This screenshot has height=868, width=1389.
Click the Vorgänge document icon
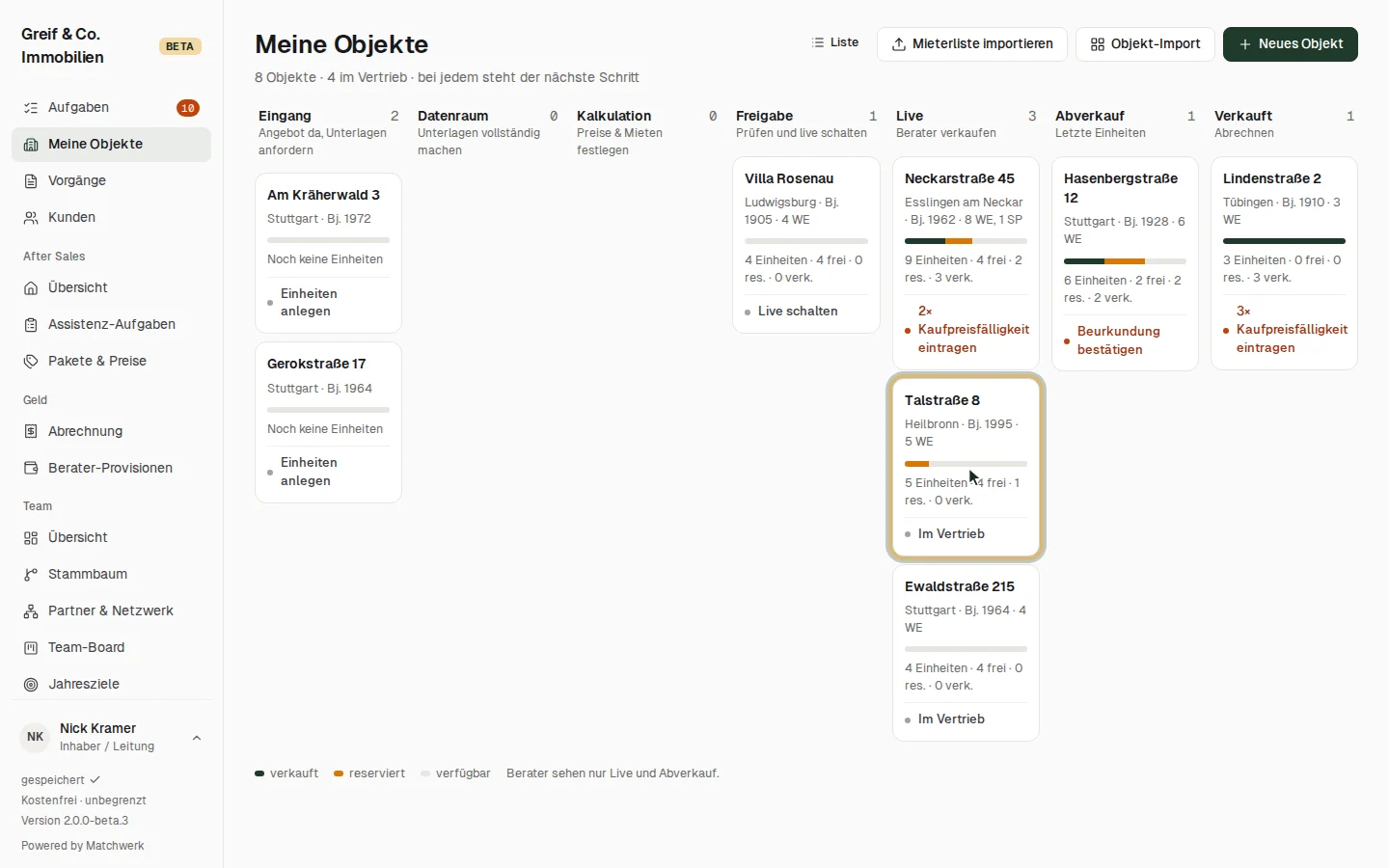[x=31, y=181]
